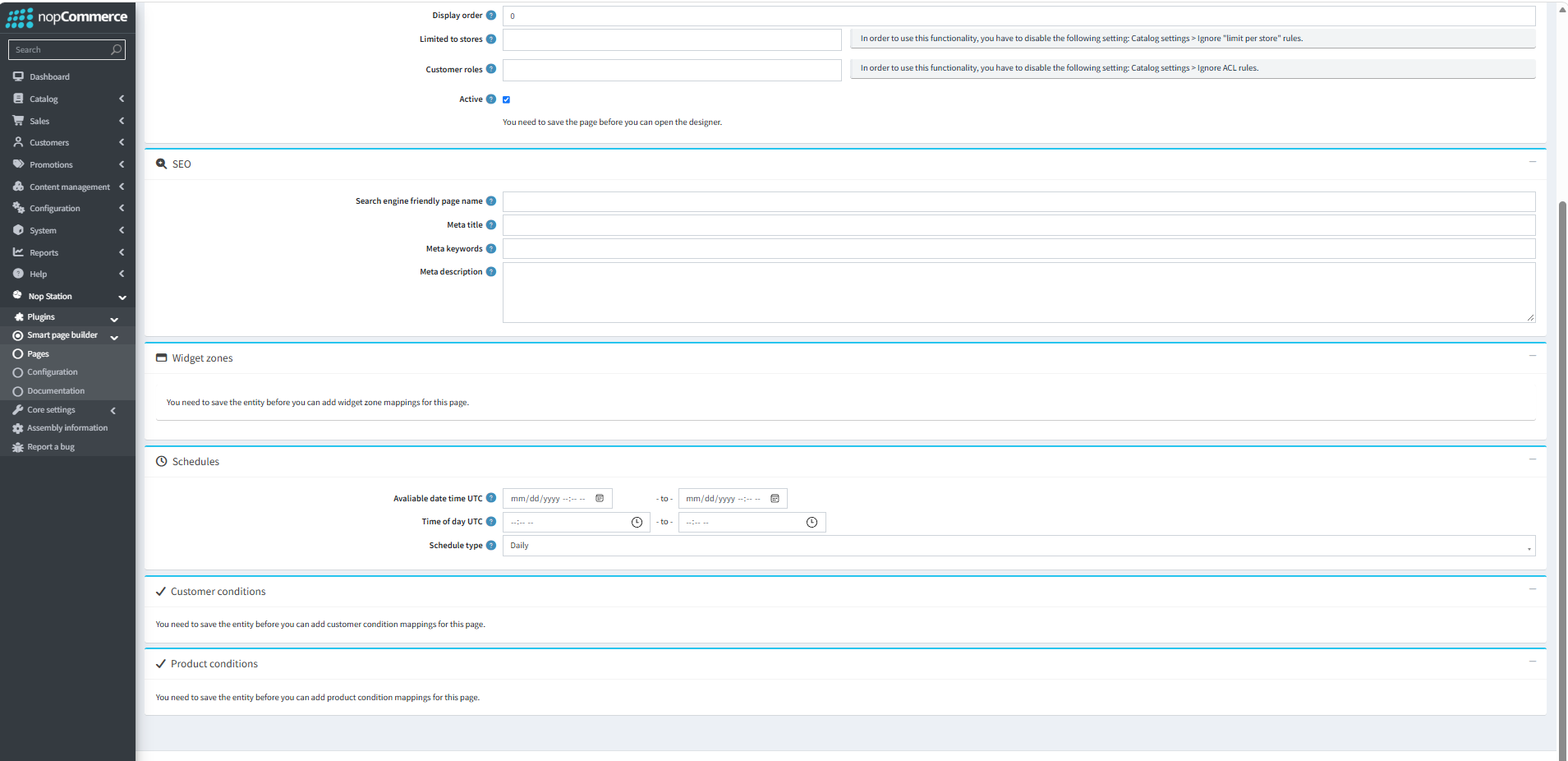Click the Meta description text area
This screenshot has height=761, width=1568.
click(1019, 293)
